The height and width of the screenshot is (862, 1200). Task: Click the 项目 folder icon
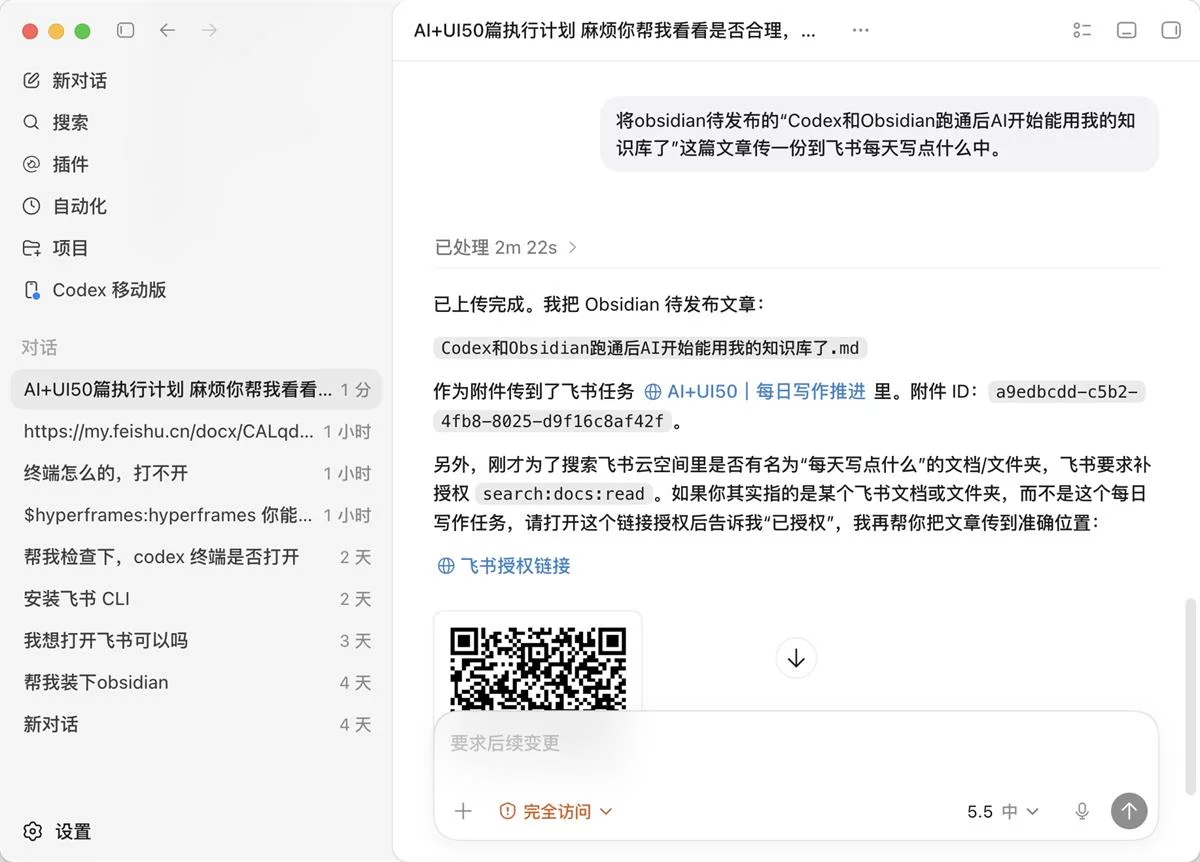pyautogui.click(x=32, y=248)
